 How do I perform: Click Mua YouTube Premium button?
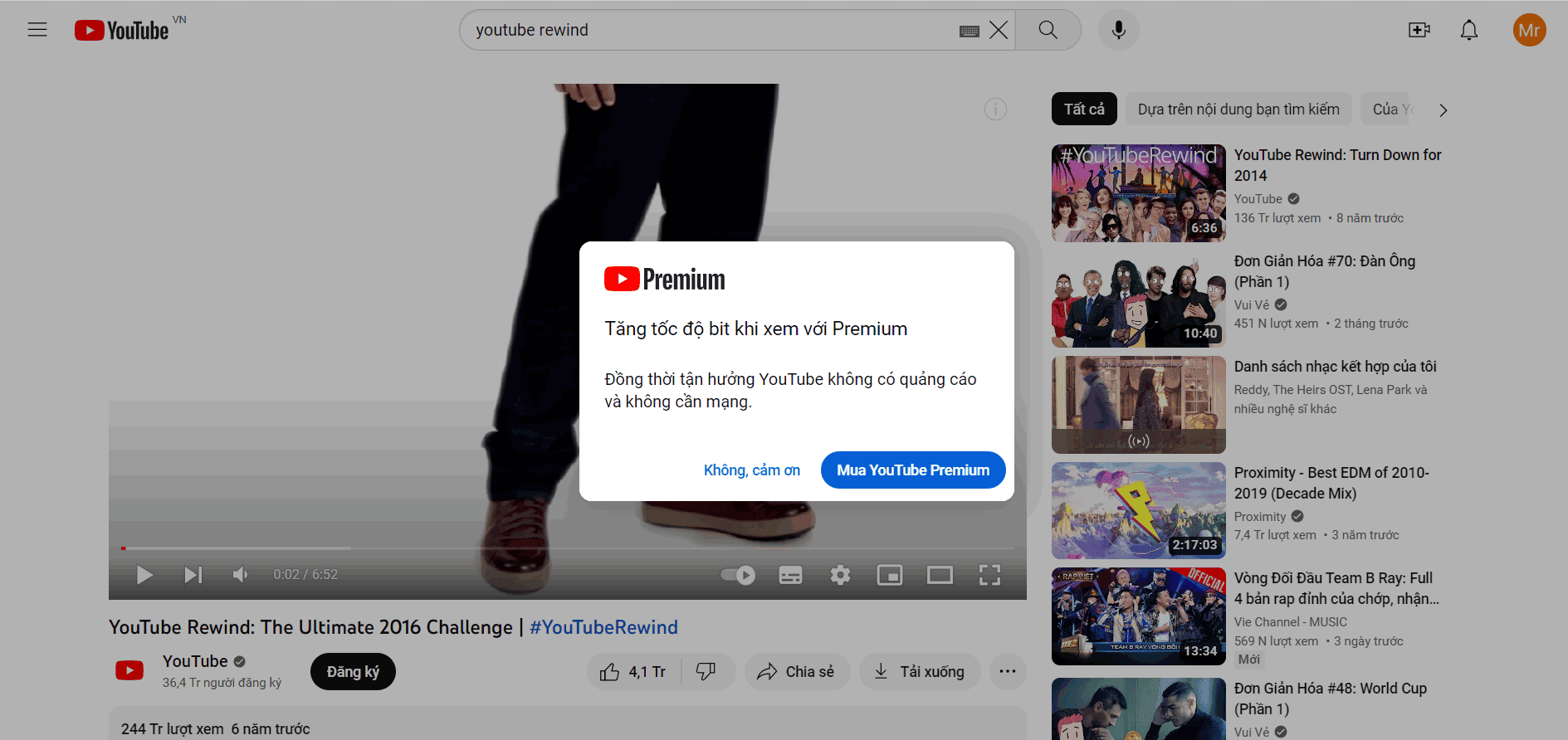click(913, 470)
